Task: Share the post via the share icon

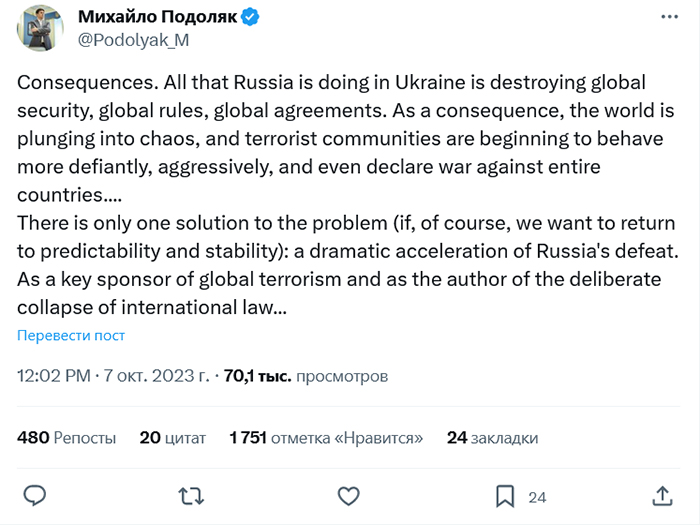Action: [662, 496]
